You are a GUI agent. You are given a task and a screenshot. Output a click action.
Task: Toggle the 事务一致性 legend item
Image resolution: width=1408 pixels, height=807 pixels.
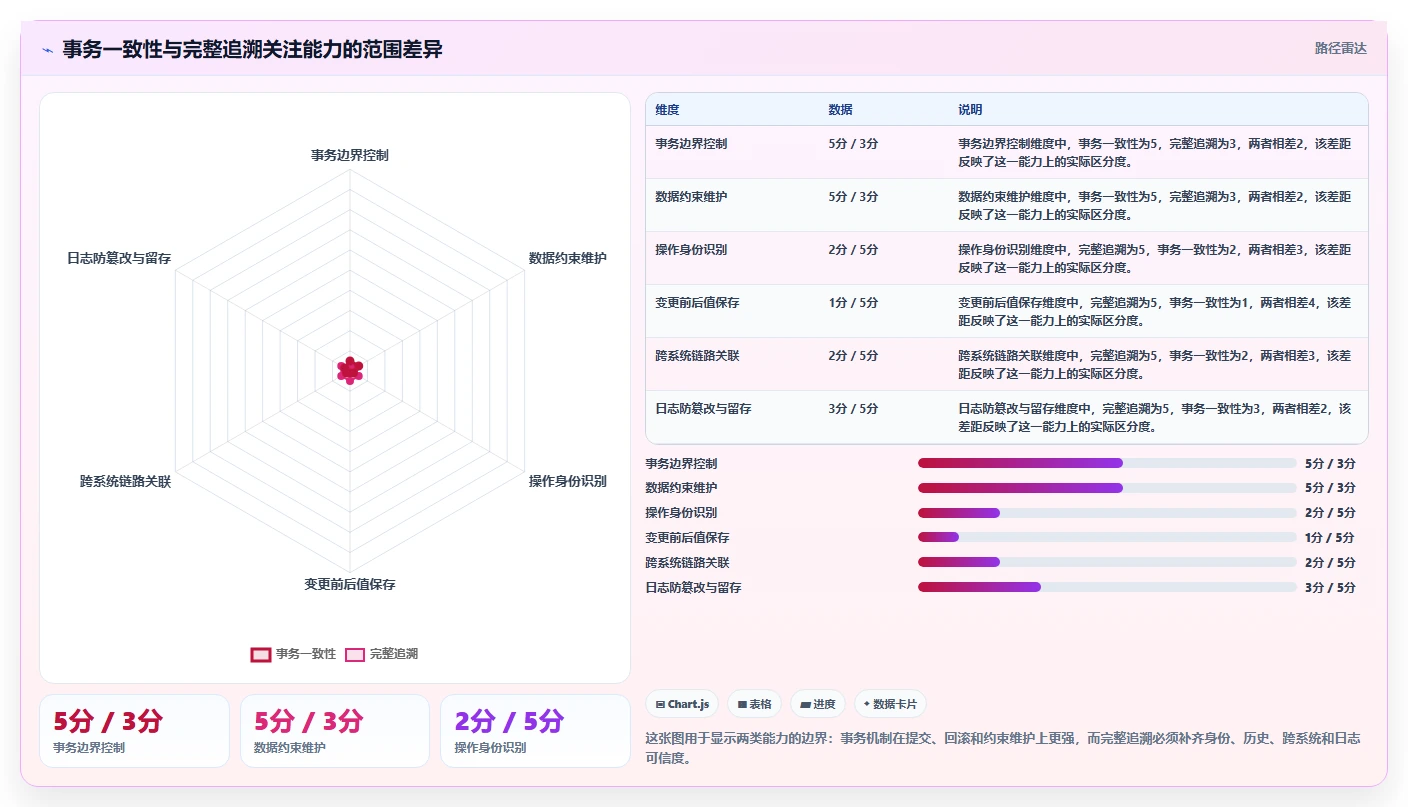293,654
